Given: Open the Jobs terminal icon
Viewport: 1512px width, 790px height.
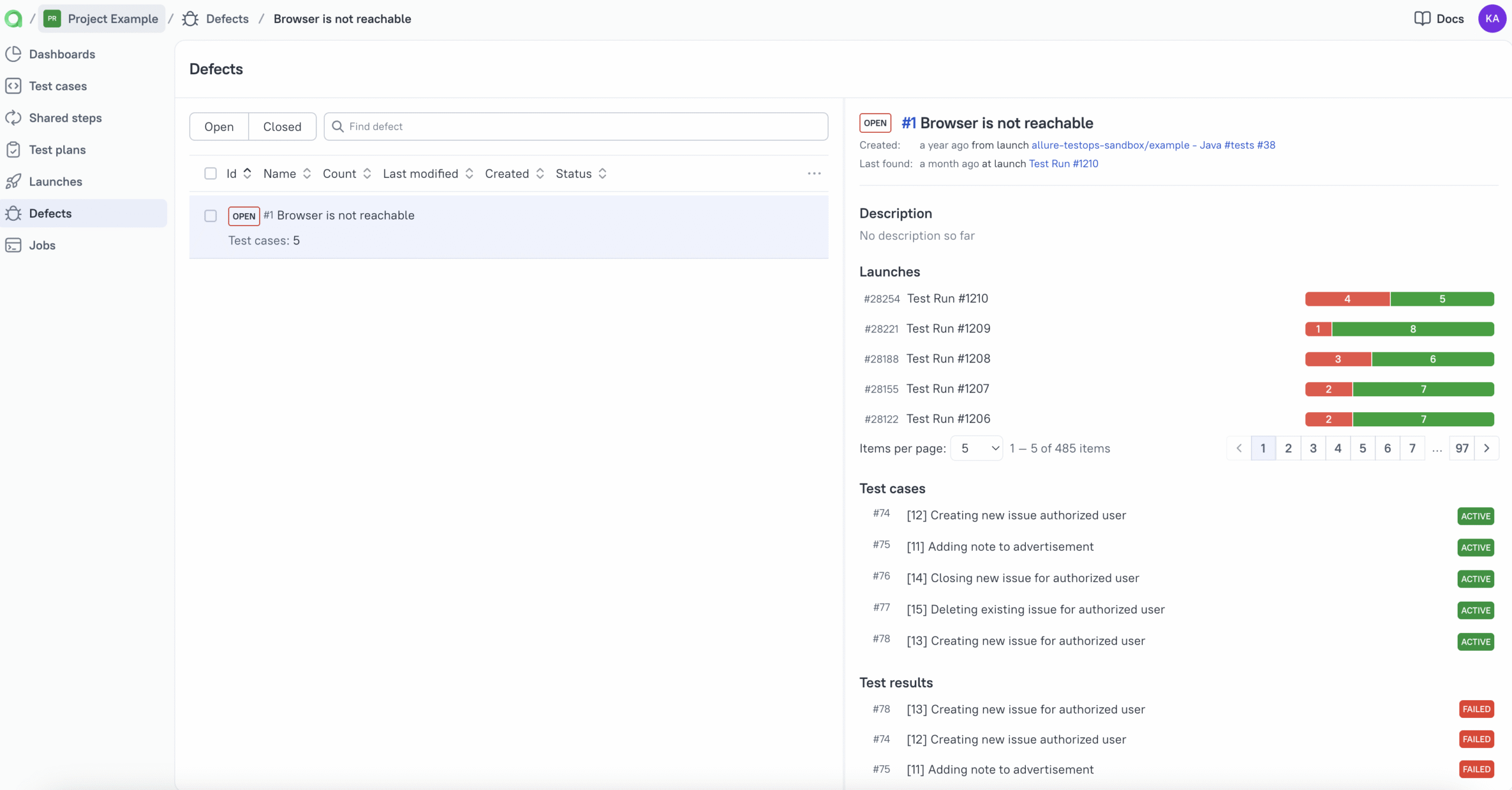Looking at the screenshot, I should point(14,246).
